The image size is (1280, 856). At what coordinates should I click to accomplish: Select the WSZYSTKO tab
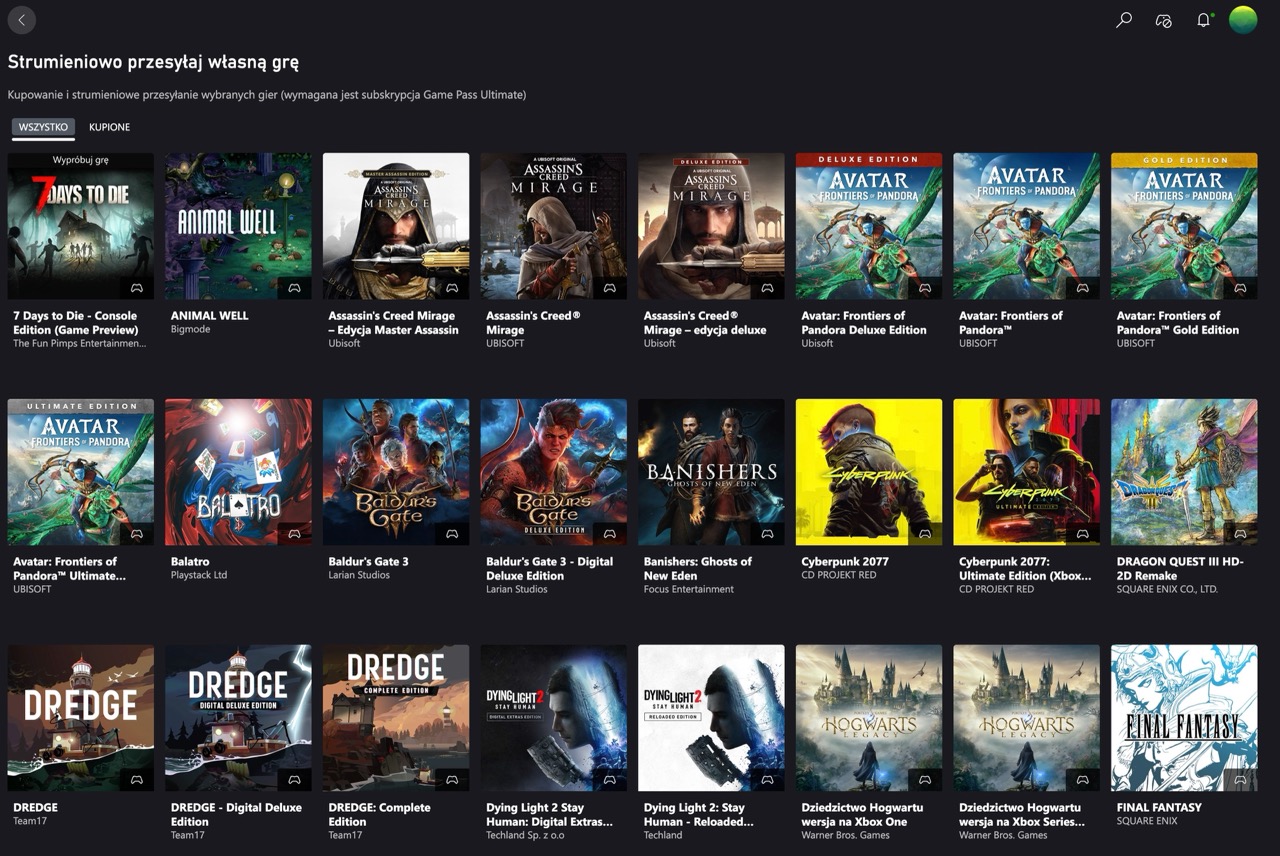pyautogui.click(x=43, y=127)
